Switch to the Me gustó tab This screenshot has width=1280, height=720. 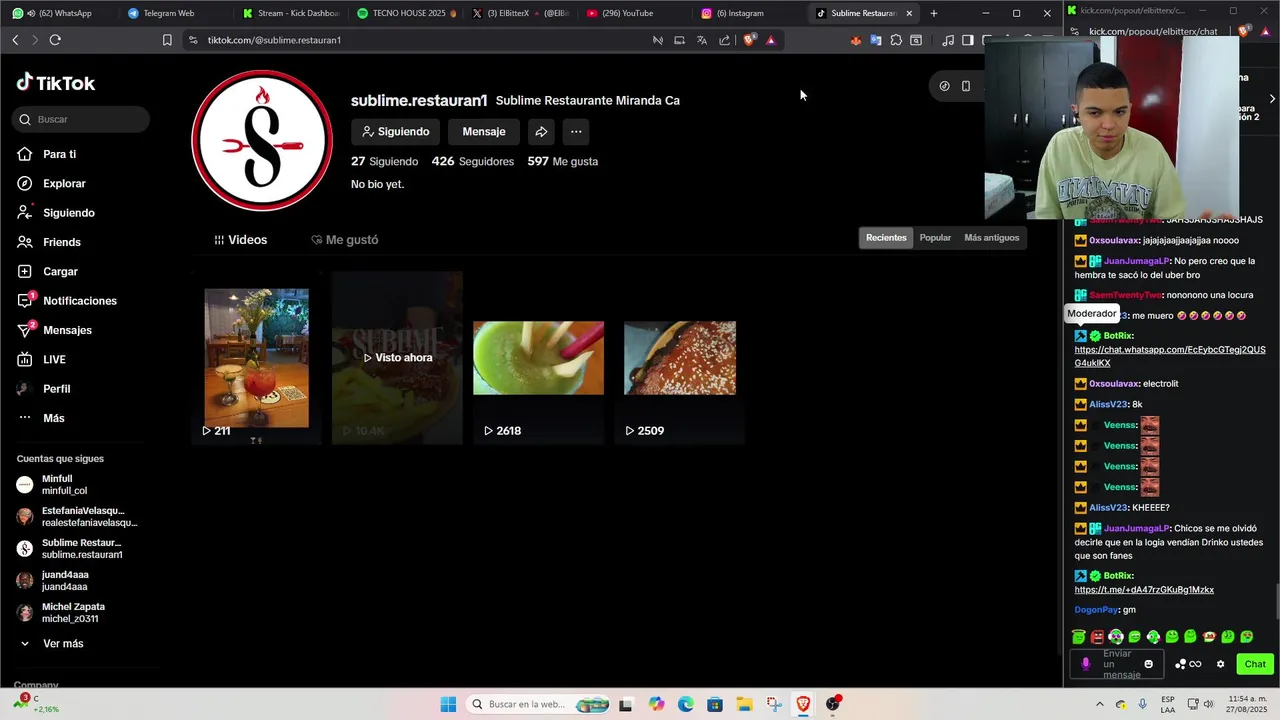[344, 240]
